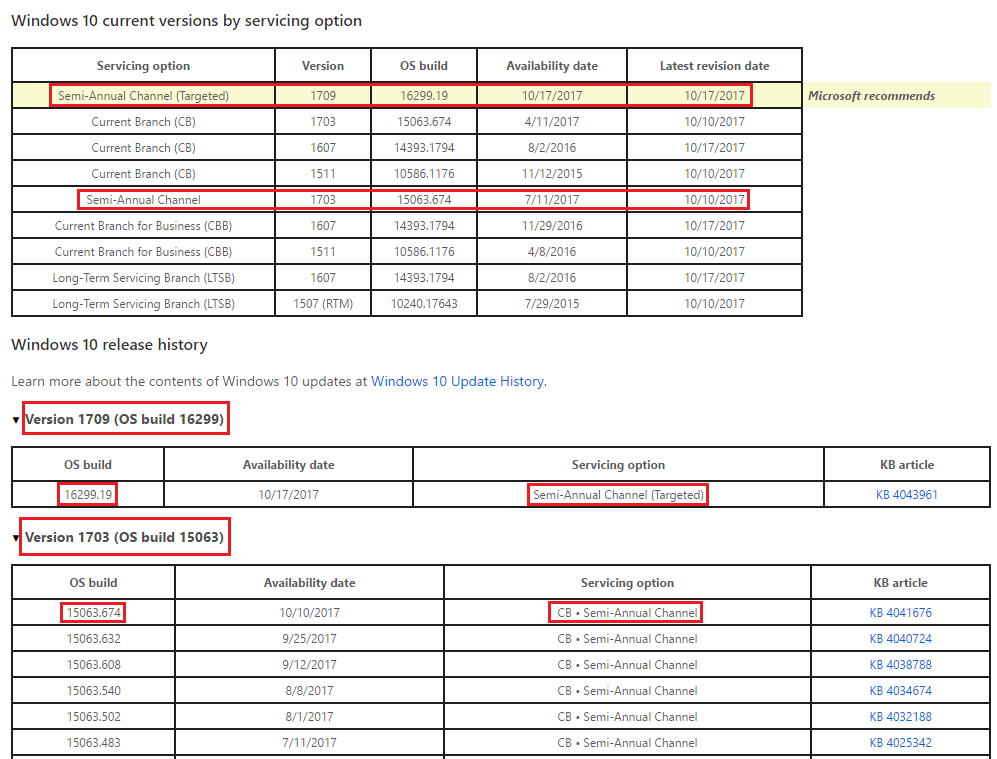Click OS build "15063.540"
997x759 pixels.
click(x=93, y=691)
